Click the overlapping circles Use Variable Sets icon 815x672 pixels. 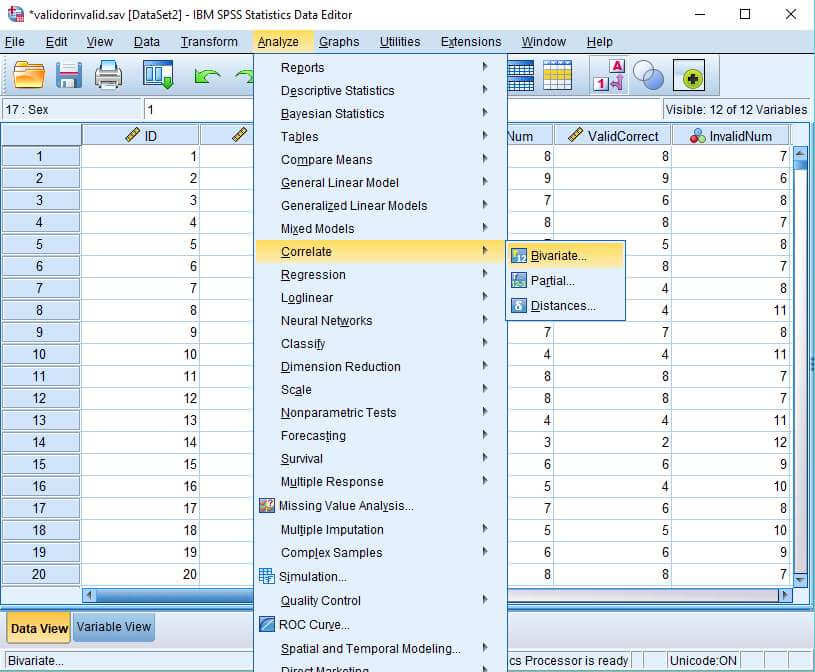click(648, 76)
